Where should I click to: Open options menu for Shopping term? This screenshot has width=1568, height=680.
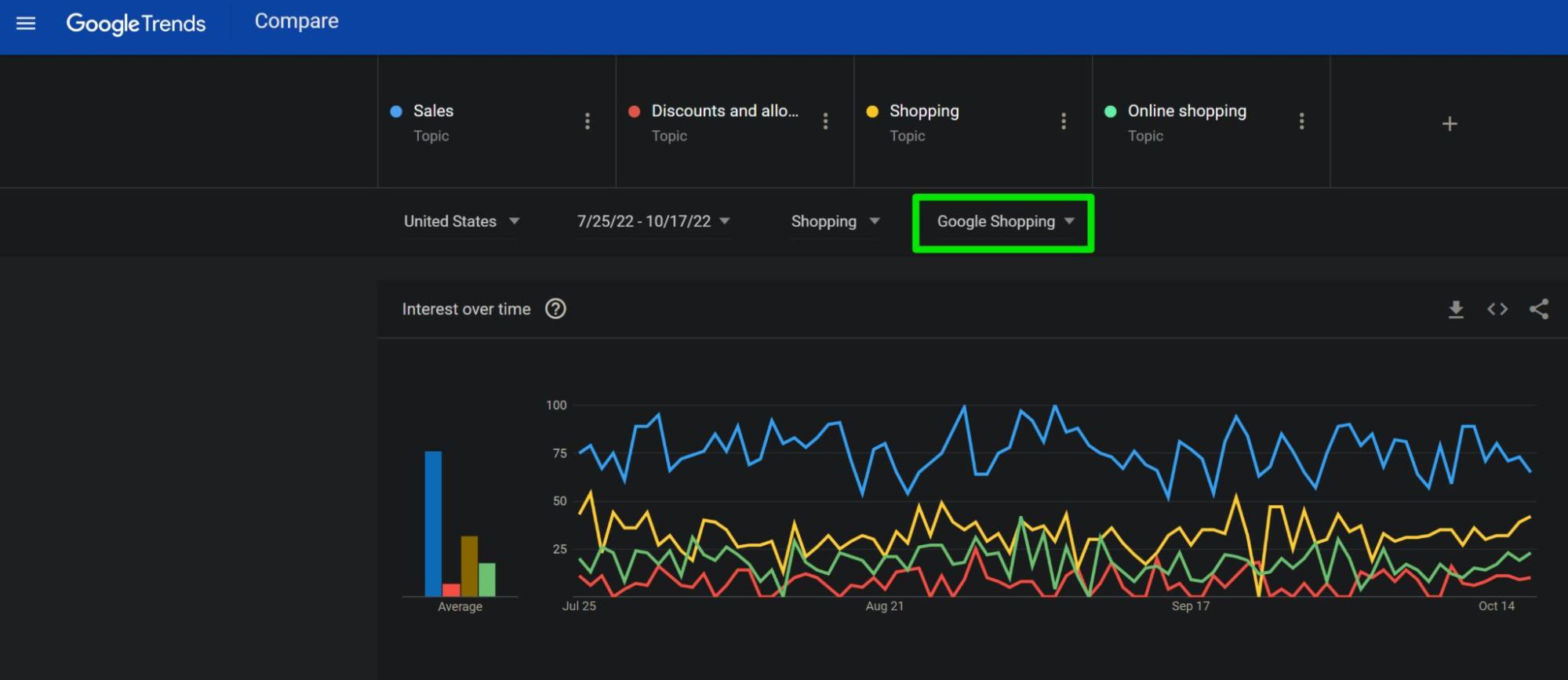point(1063,121)
